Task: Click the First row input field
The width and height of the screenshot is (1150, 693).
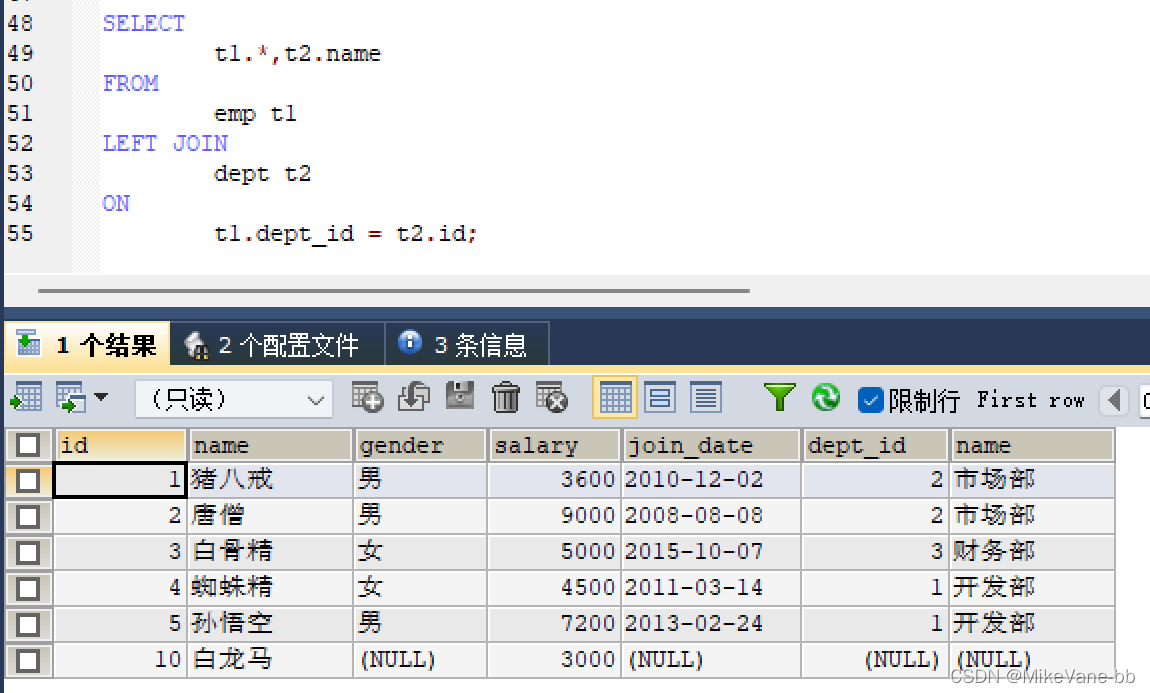Action: click(x=1145, y=401)
